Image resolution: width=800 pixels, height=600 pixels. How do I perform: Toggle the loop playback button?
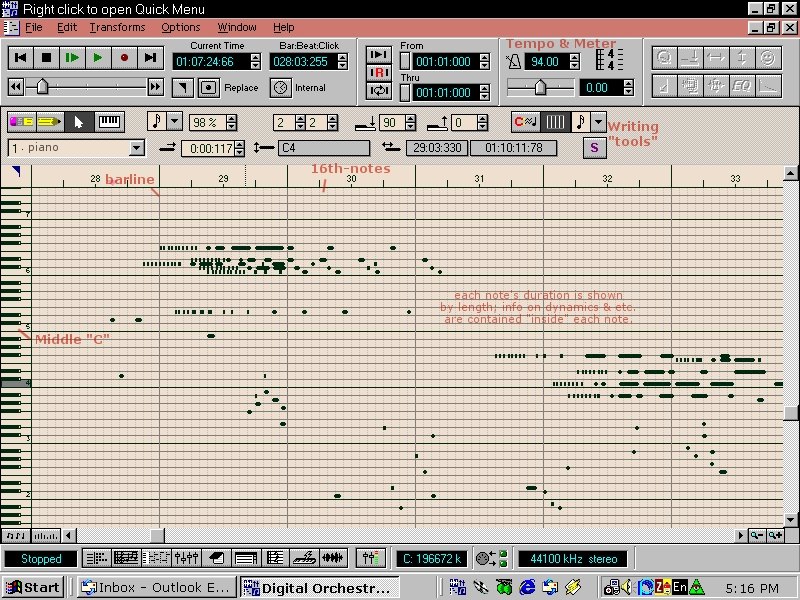pos(380,91)
